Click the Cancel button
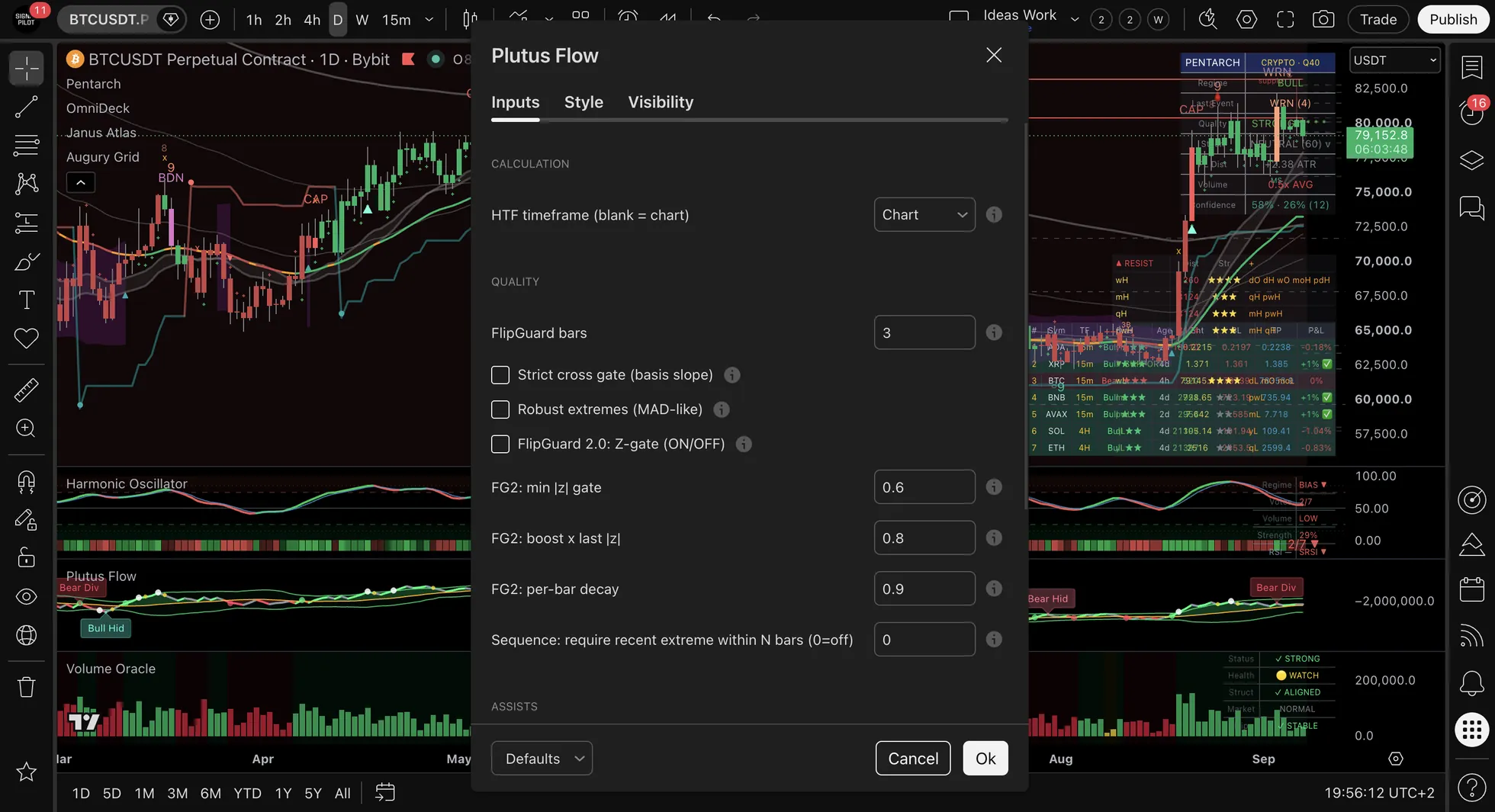This screenshot has width=1495, height=812. pos(913,759)
